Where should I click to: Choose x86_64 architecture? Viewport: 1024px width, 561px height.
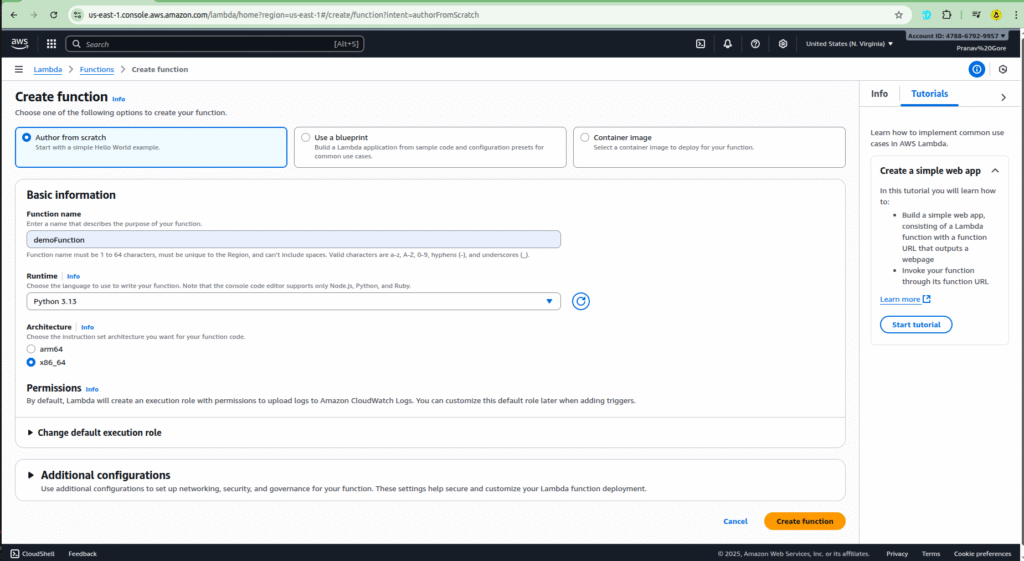(x=31, y=362)
